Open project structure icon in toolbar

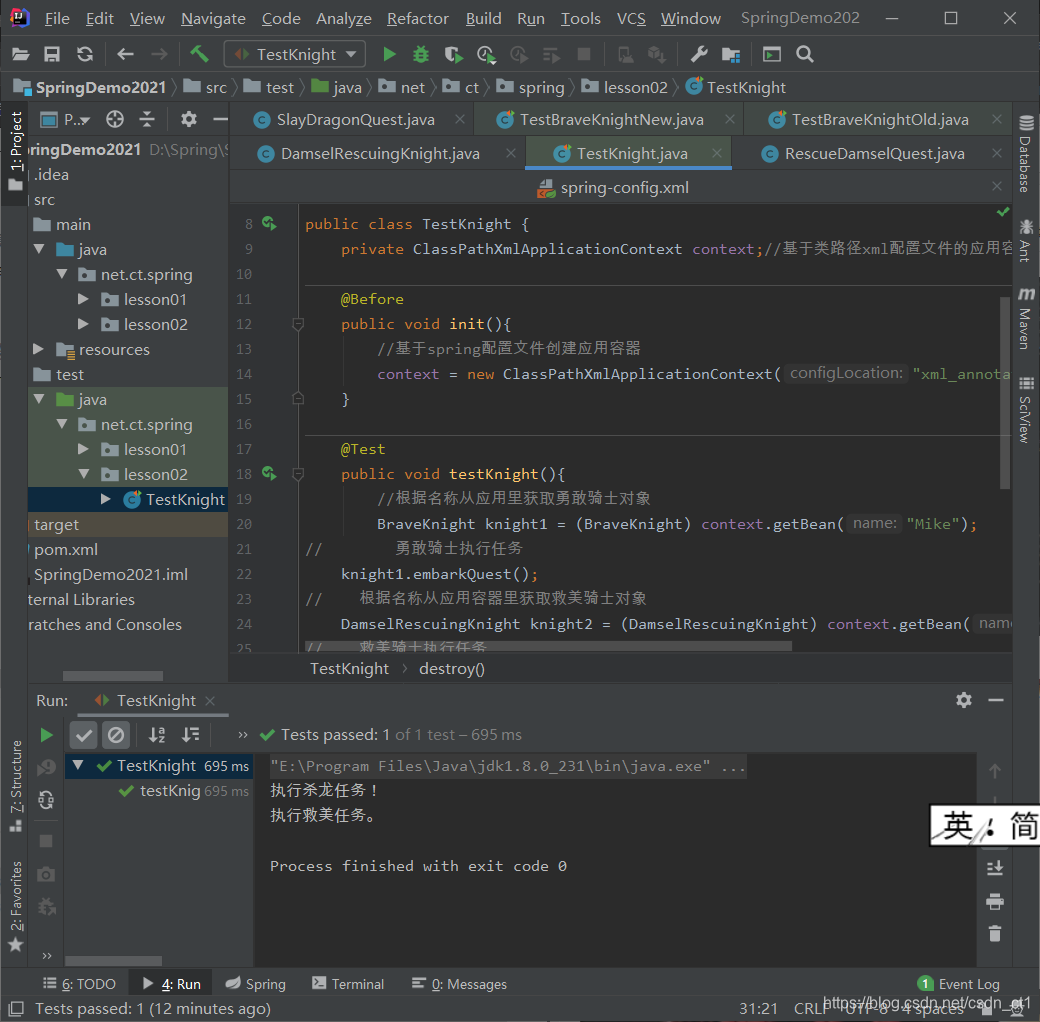[x=731, y=54]
